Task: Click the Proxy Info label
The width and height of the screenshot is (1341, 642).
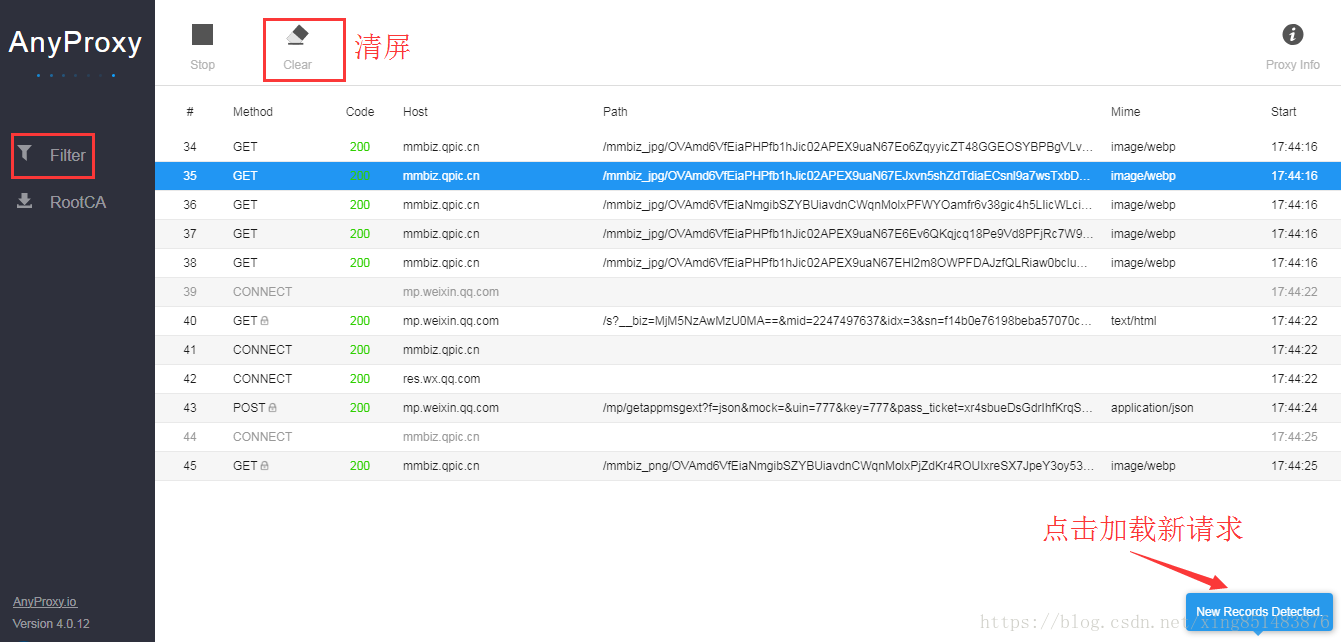Action: click(1293, 65)
